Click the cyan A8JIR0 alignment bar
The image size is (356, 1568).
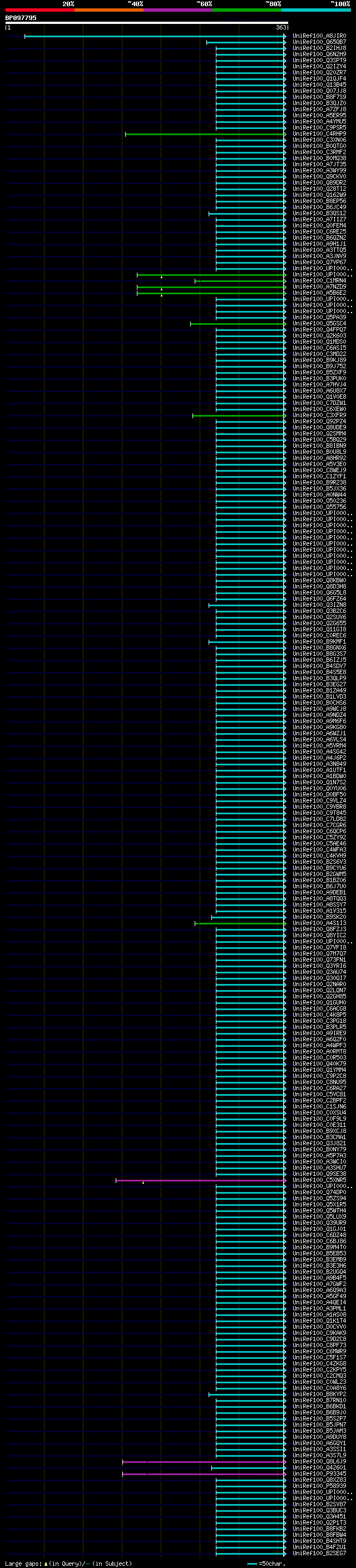click(155, 37)
